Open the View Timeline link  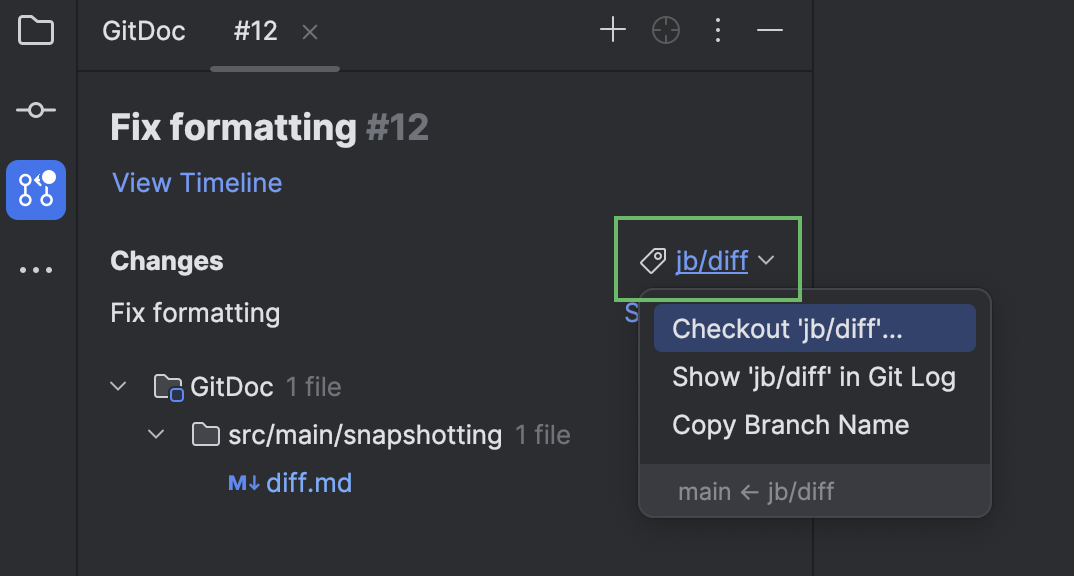(196, 182)
